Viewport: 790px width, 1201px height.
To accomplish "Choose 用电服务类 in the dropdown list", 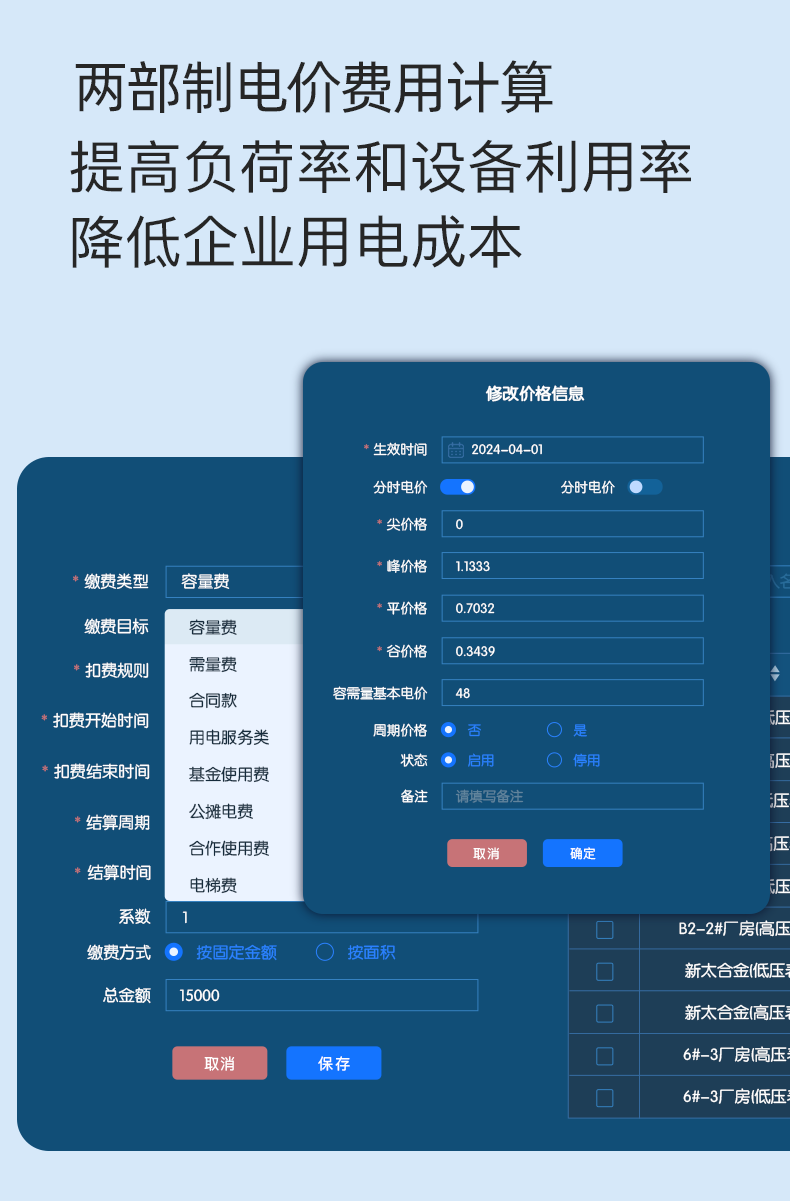I will pos(229,738).
